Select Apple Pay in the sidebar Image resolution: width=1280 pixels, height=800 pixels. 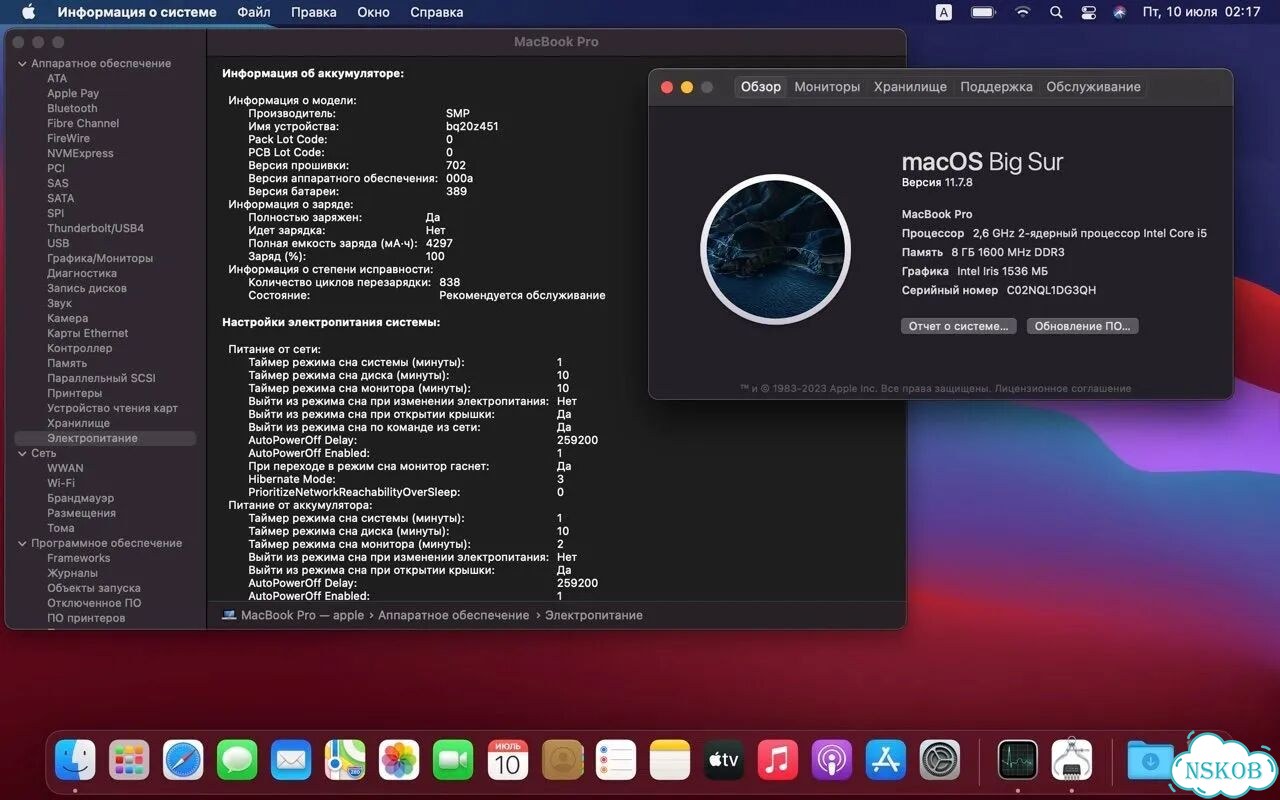(73, 93)
